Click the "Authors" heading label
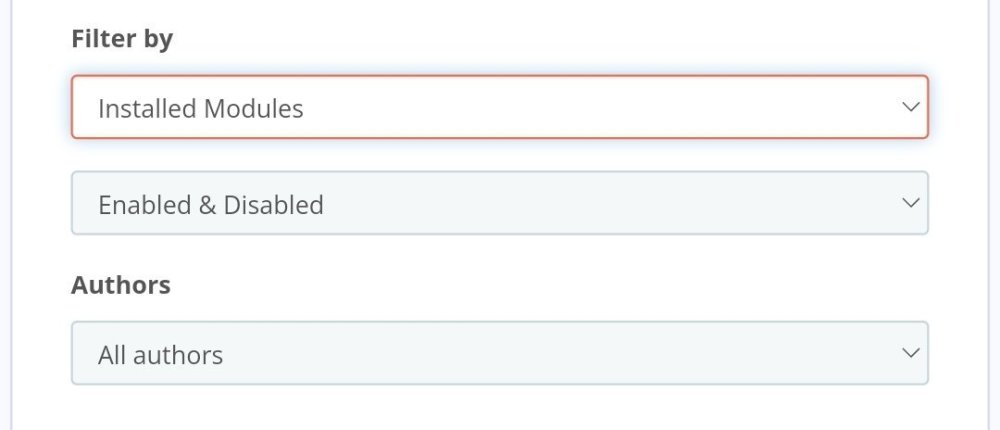1000x430 pixels. (121, 285)
